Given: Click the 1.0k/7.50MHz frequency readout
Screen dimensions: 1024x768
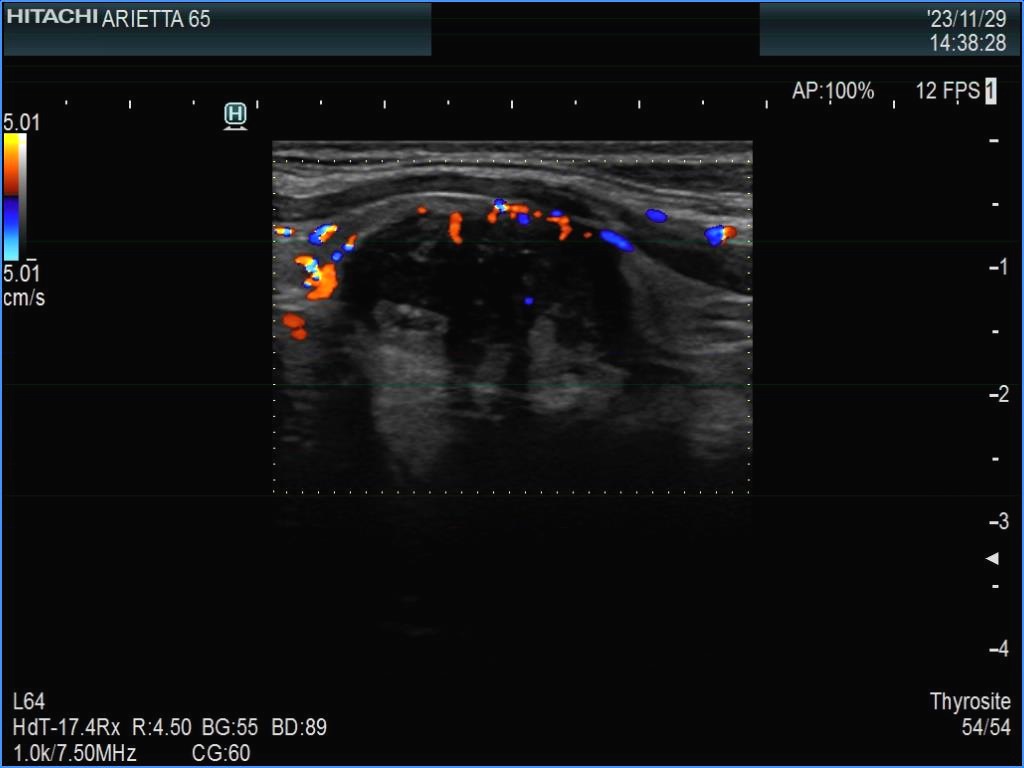Looking at the screenshot, I should tap(75, 753).
